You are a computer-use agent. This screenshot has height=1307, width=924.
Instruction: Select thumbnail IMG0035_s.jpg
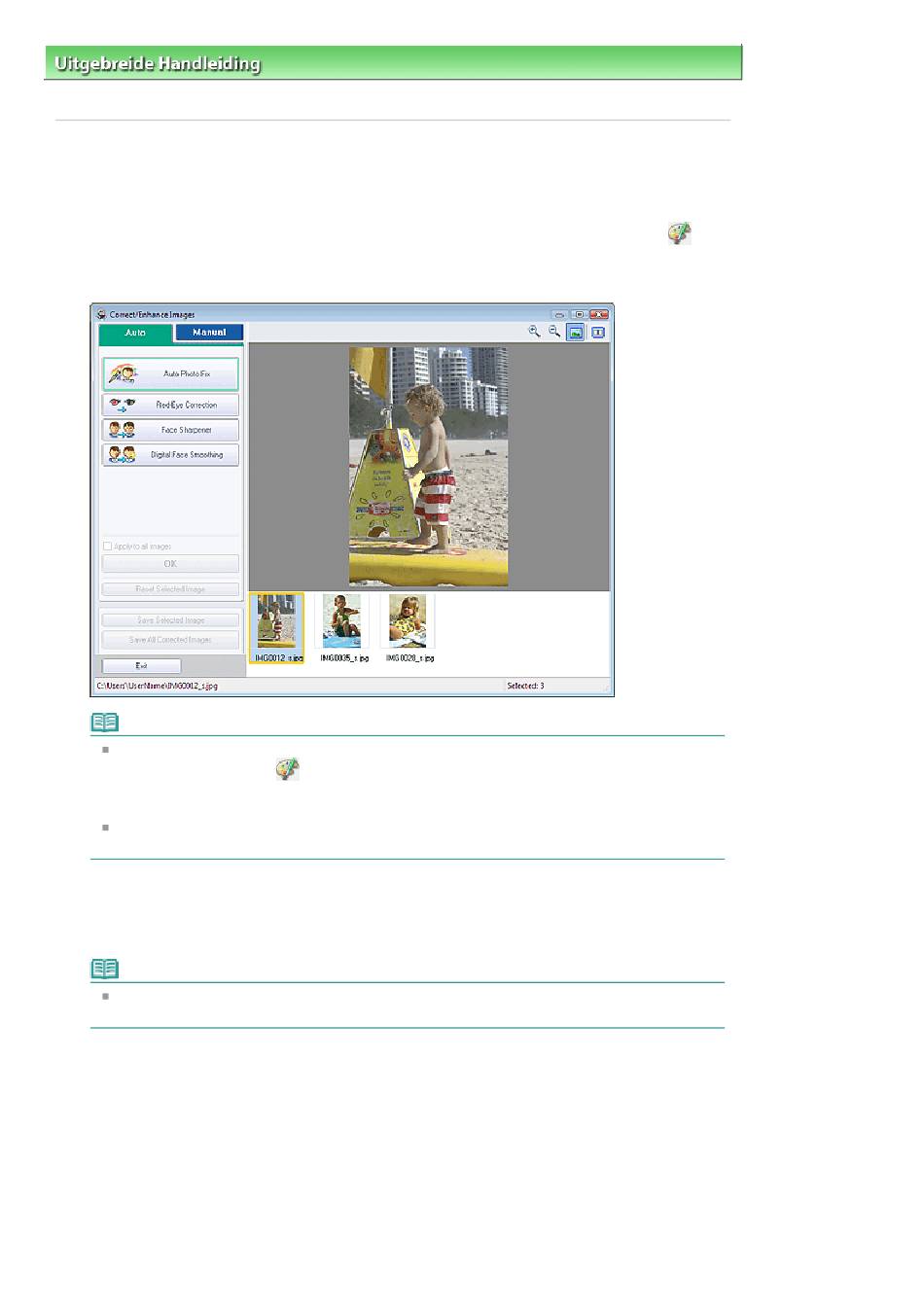(x=342, y=628)
